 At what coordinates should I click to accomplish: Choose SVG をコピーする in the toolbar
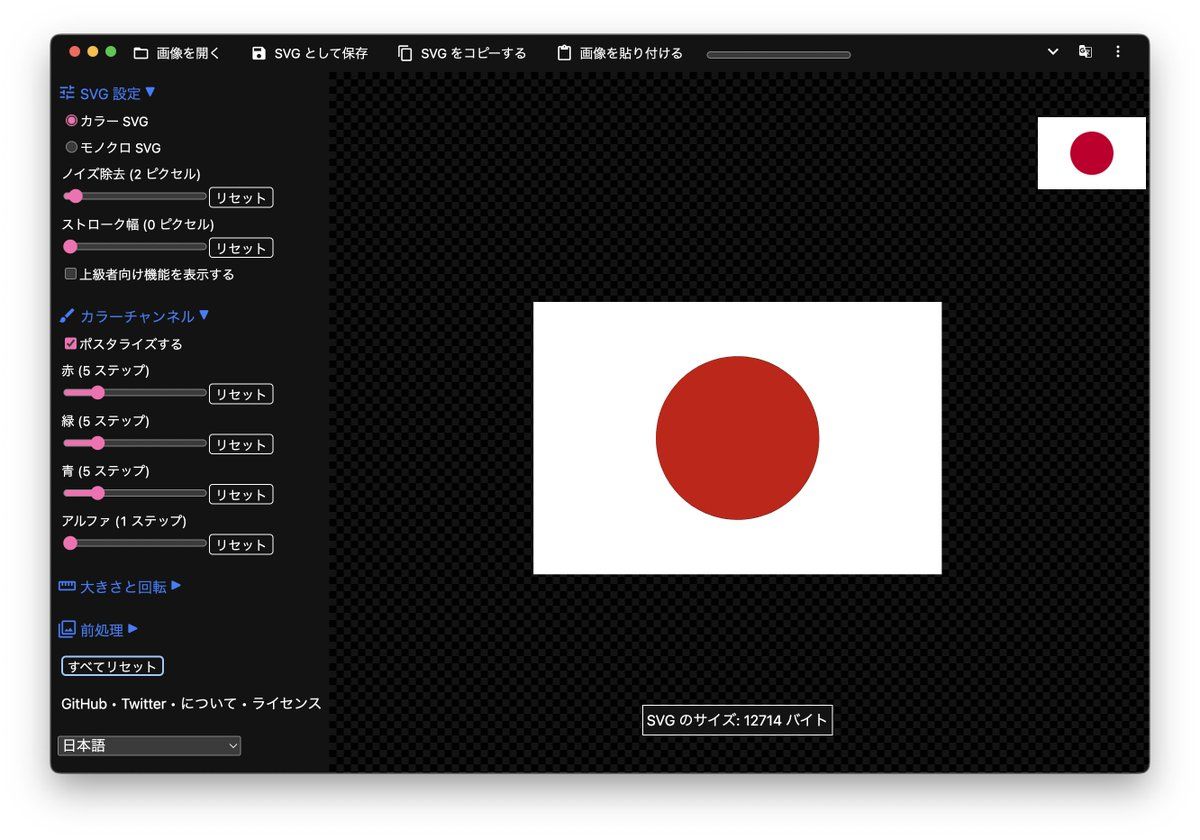click(462, 53)
